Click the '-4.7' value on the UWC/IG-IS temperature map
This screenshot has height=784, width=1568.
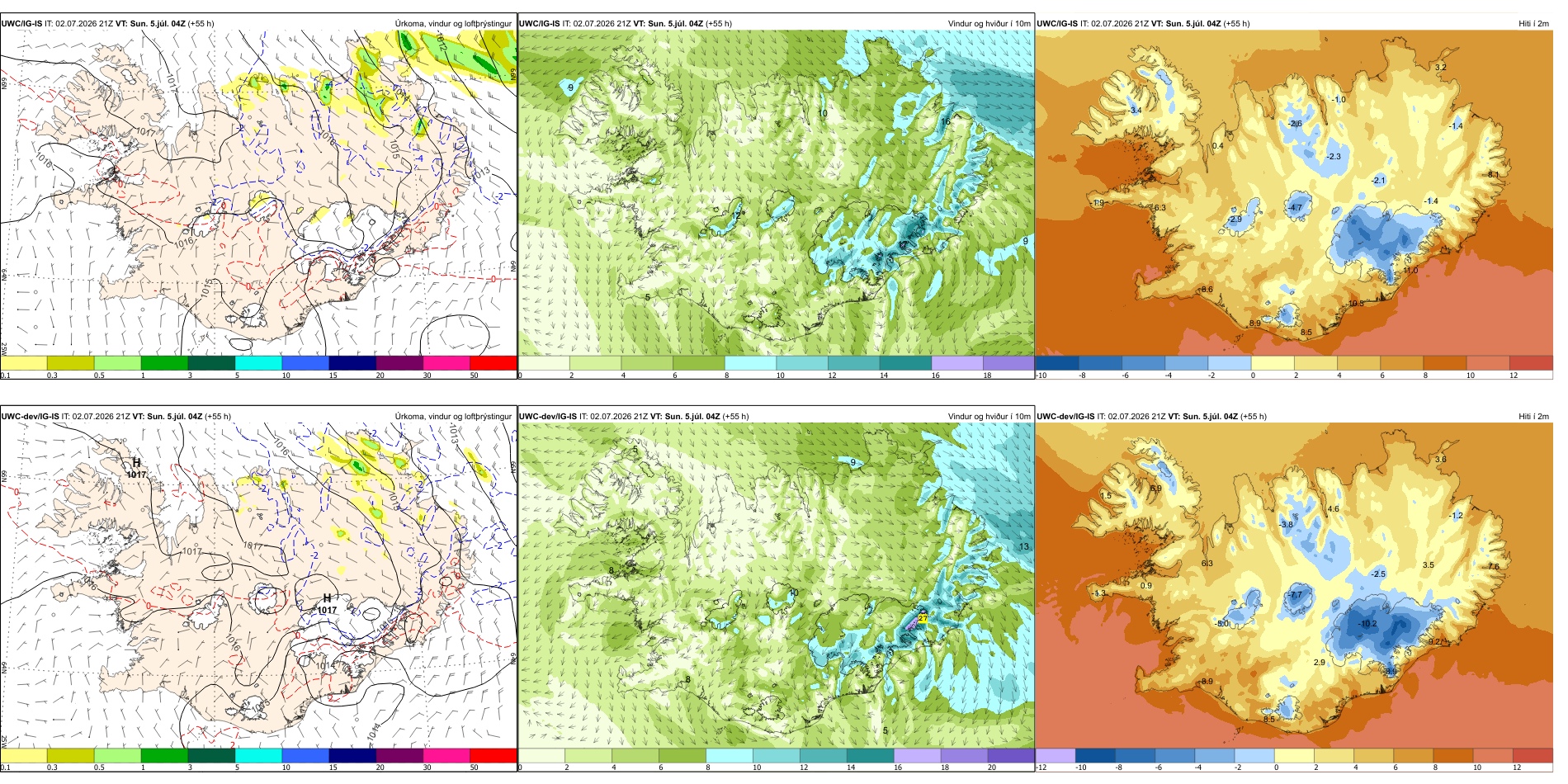point(1295,208)
